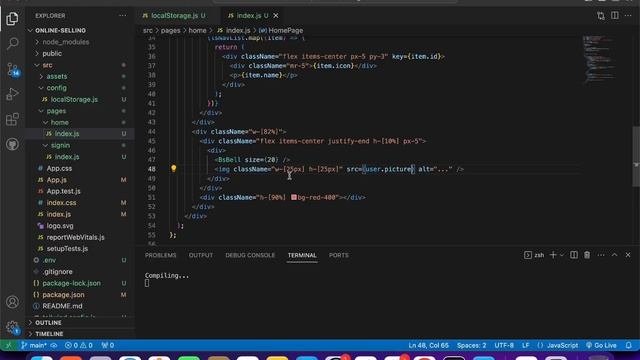Click the ports forwarded indicator in status bar
Image resolution: width=640 pixels, height=360 pixels.
tap(108, 345)
